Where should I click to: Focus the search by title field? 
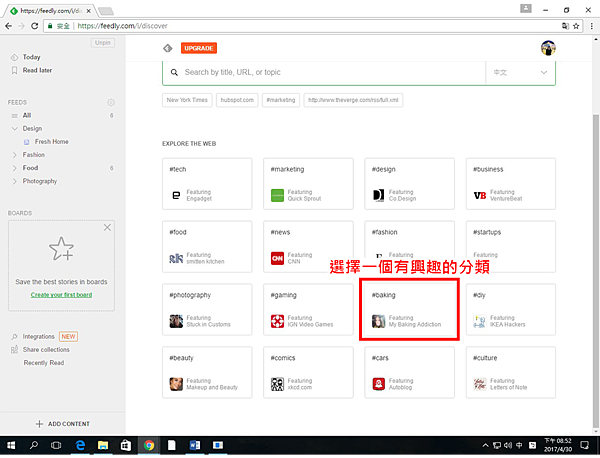pos(325,72)
